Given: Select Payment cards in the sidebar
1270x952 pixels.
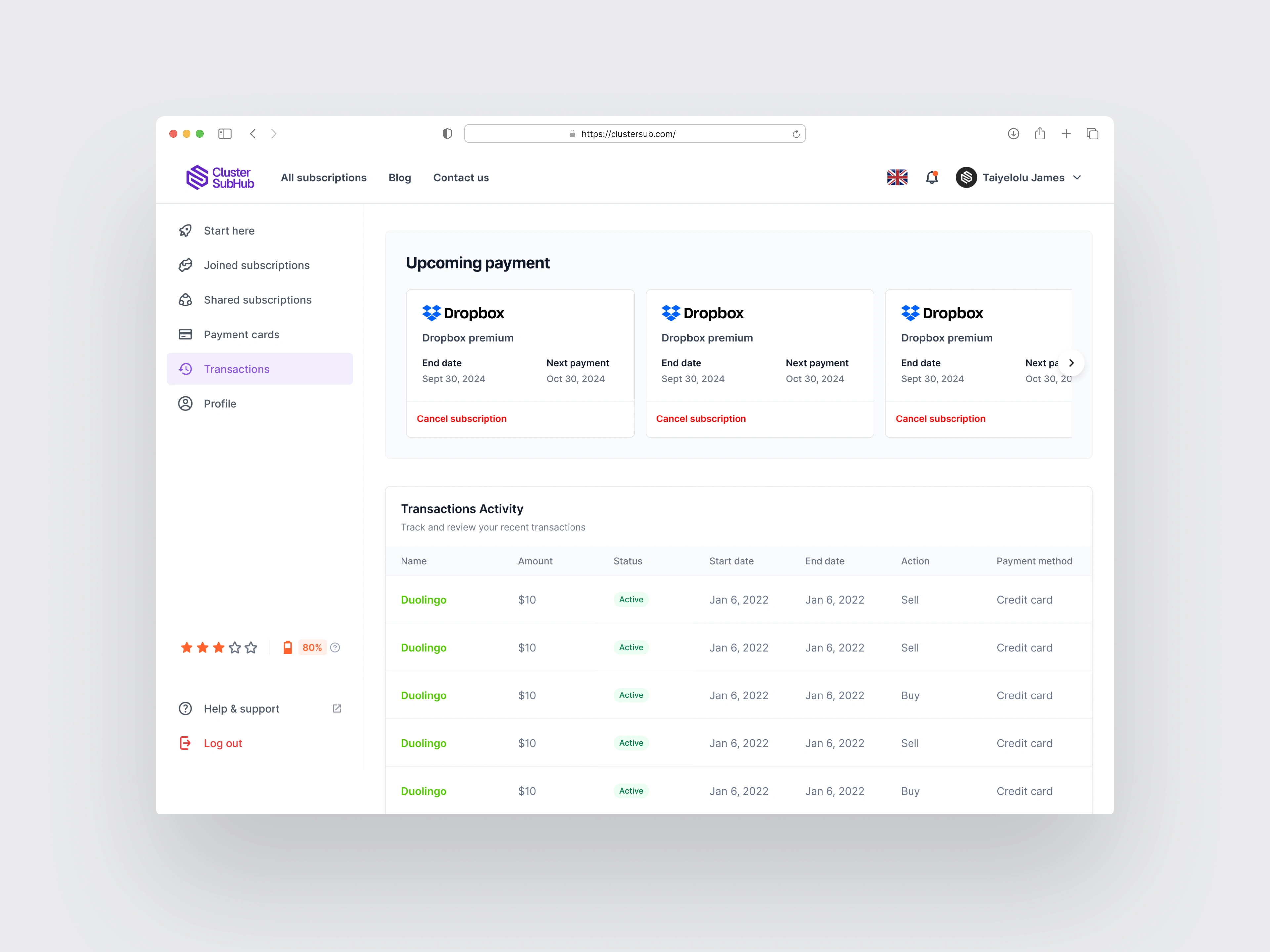Looking at the screenshot, I should coord(260,334).
